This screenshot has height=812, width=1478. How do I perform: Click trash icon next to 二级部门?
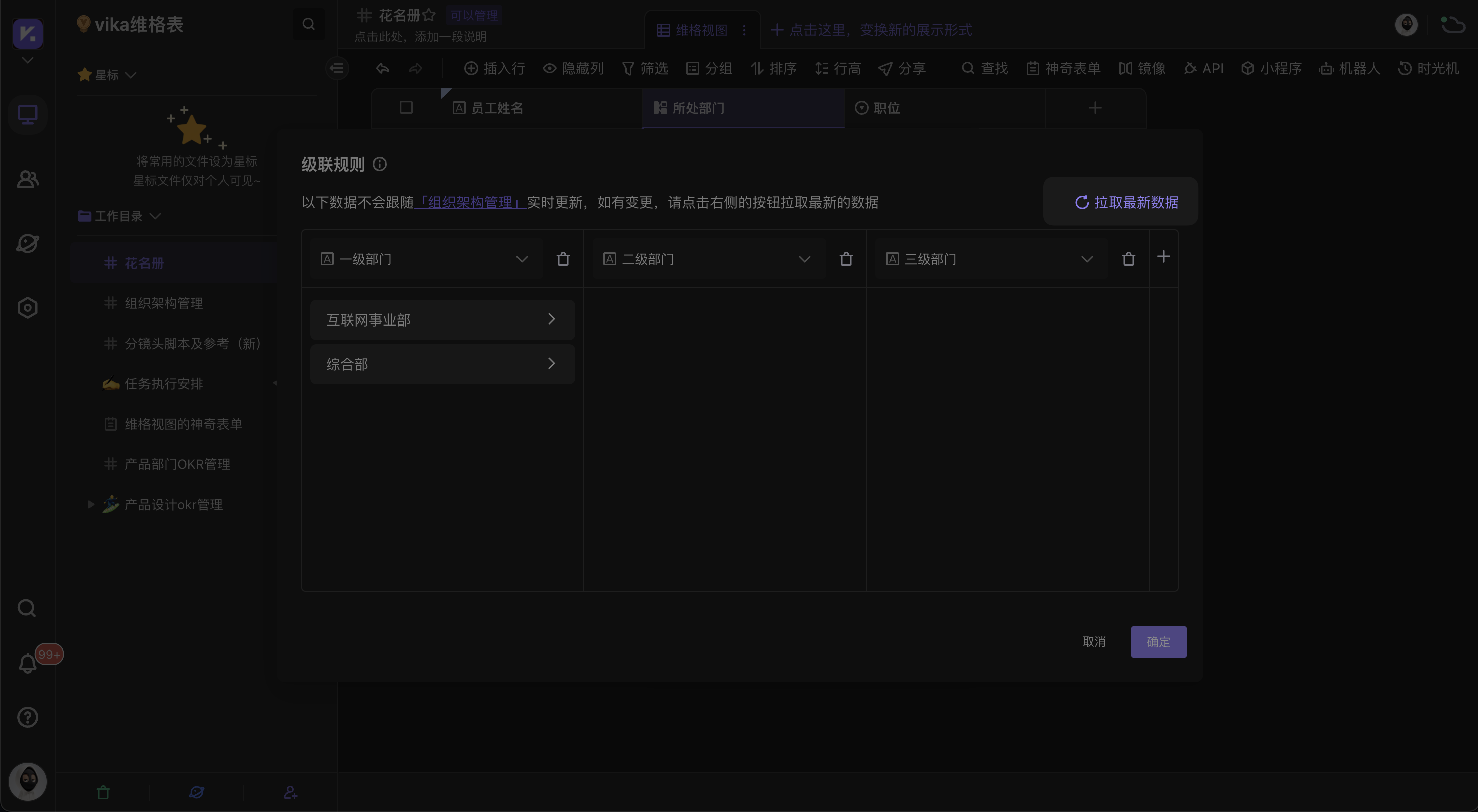845,259
